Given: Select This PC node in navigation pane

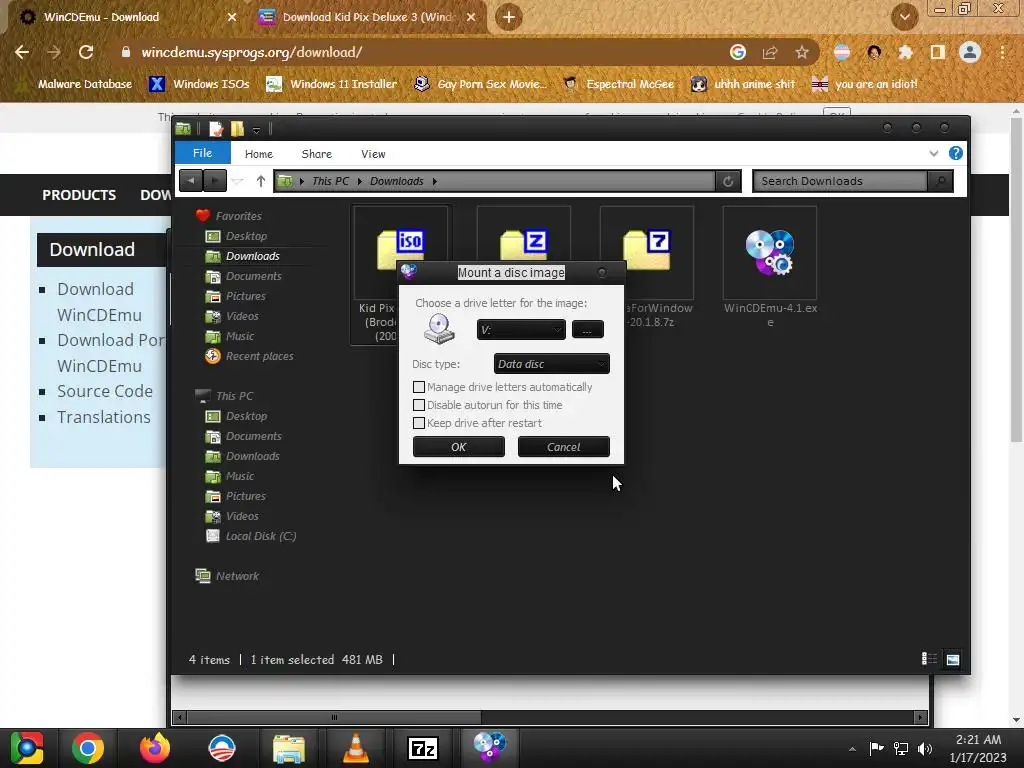Looking at the screenshot, I should tap(234, 396).
